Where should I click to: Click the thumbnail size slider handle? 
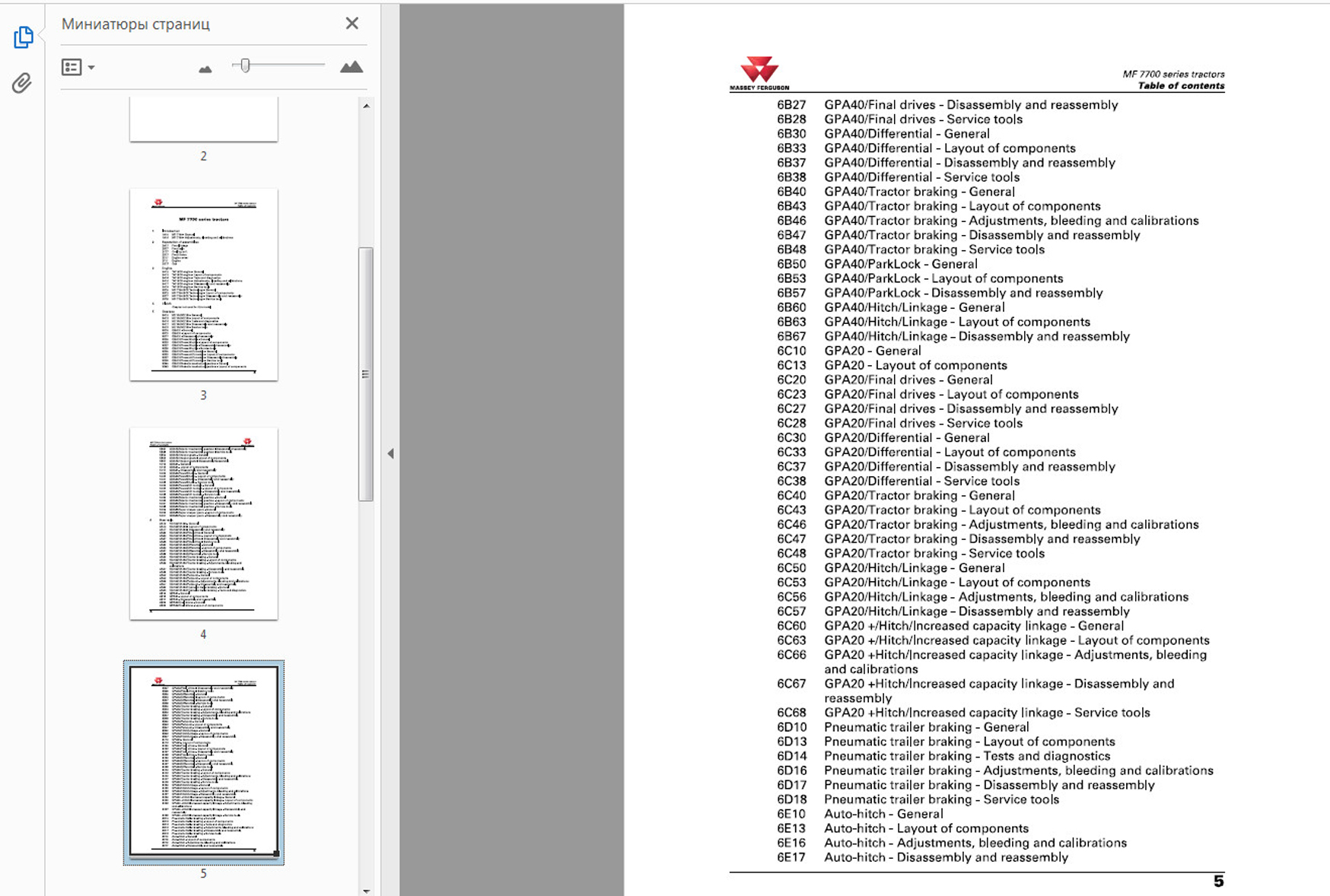pos(245,66)
